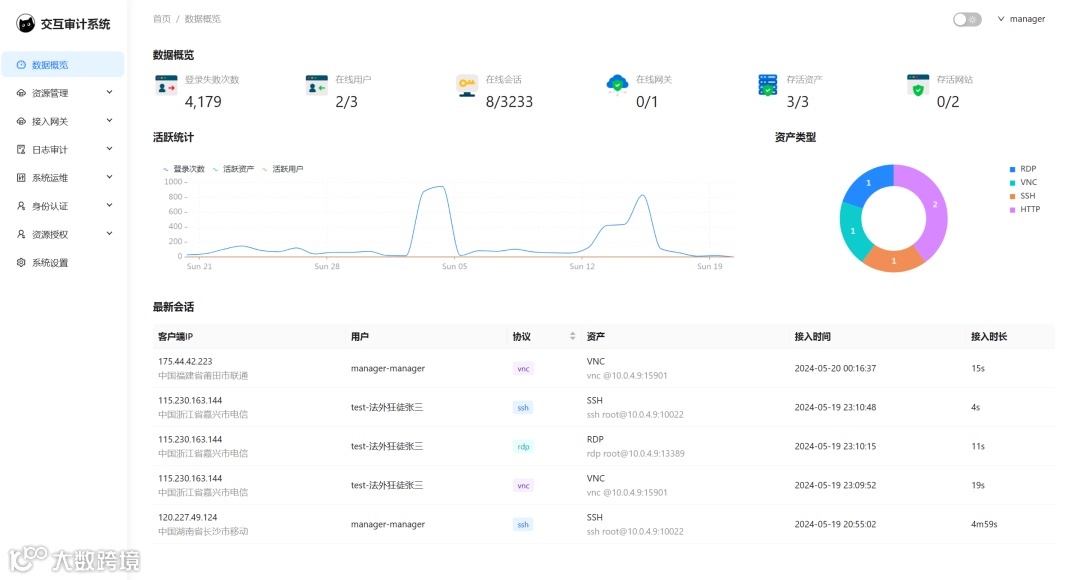Toggle the 活跃资产 chart legend
The height and width of the screenshot is (580, 1080).
coord(233,169)
